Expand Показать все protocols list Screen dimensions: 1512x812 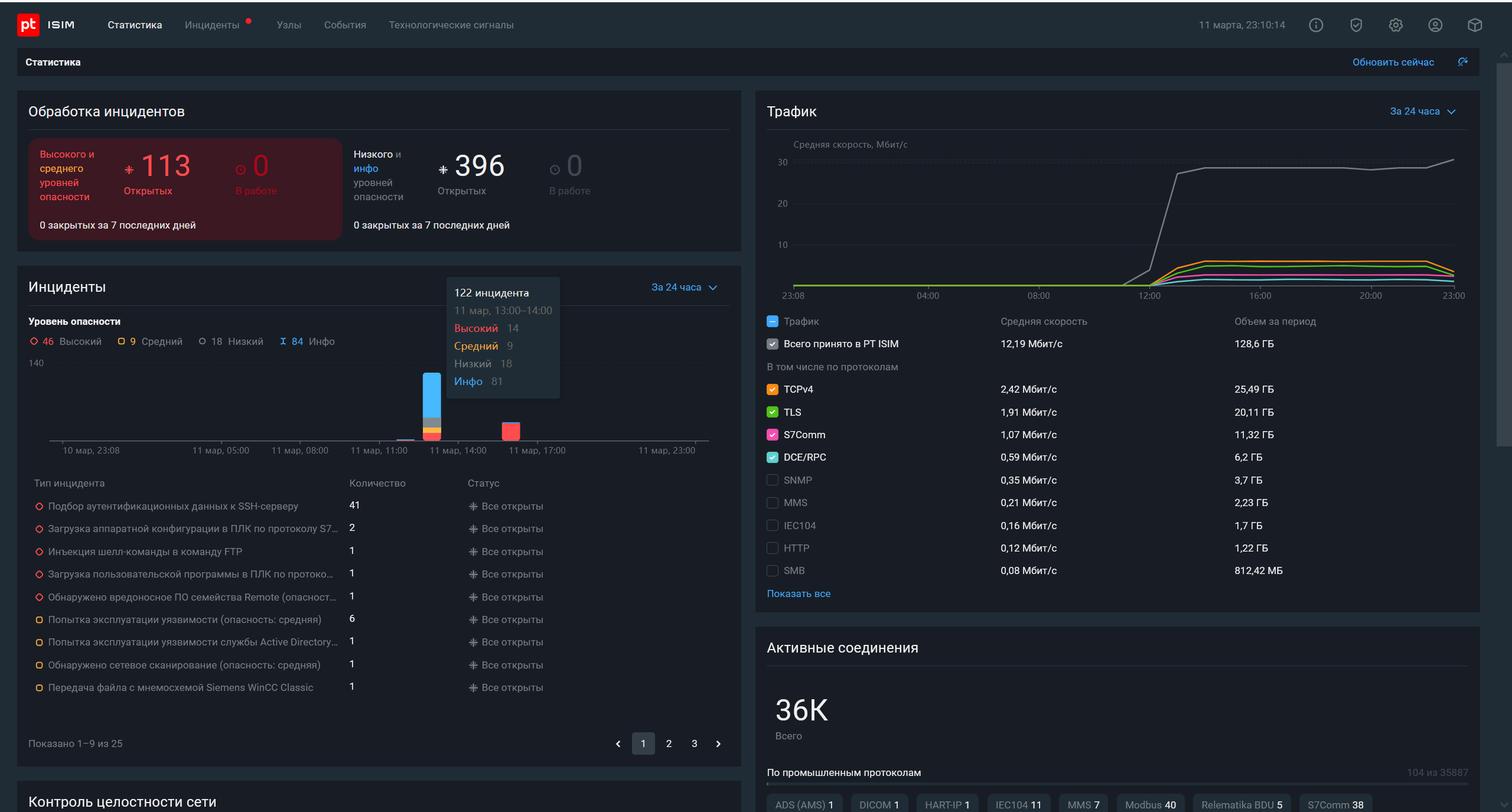tap(798, 593)
